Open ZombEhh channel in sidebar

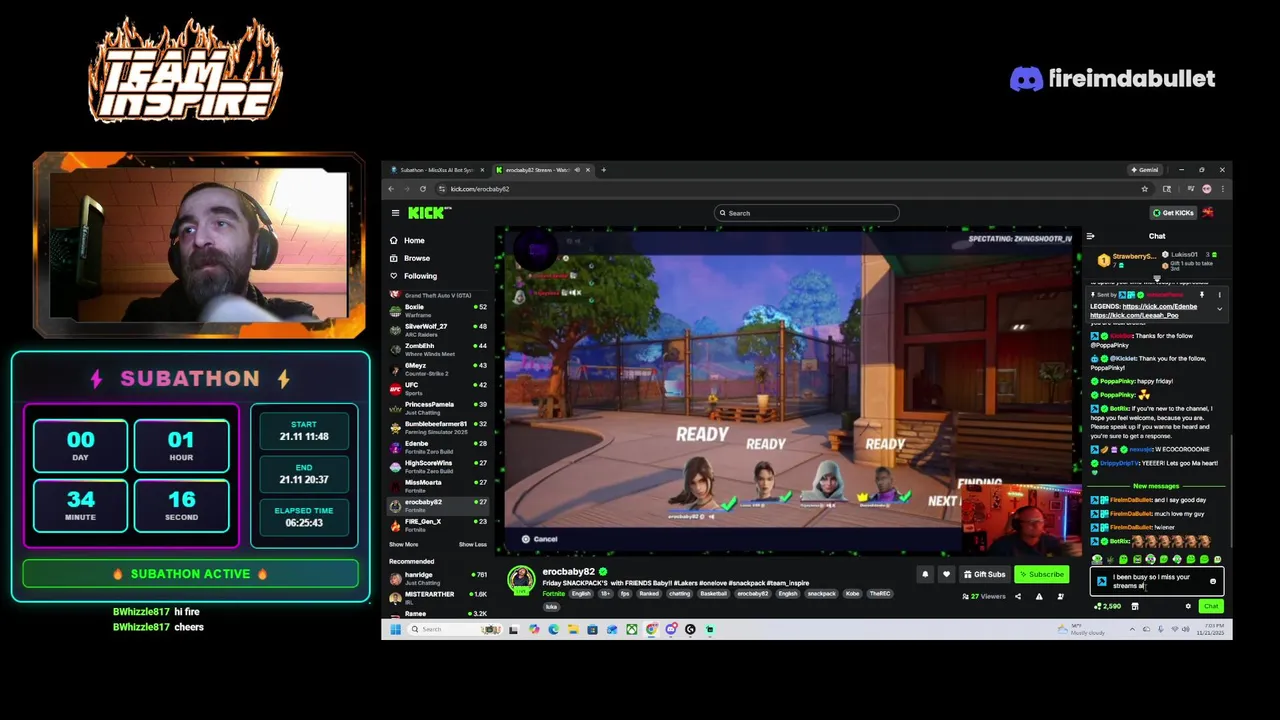tap(437, 349)
